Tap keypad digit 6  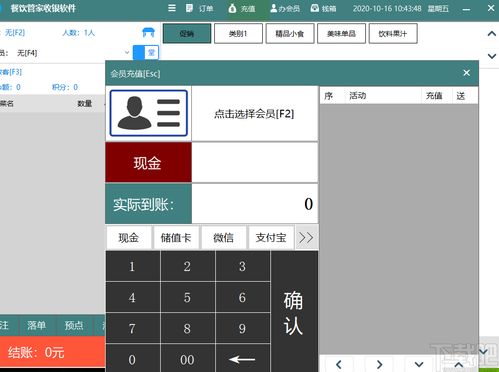[243, 297]
